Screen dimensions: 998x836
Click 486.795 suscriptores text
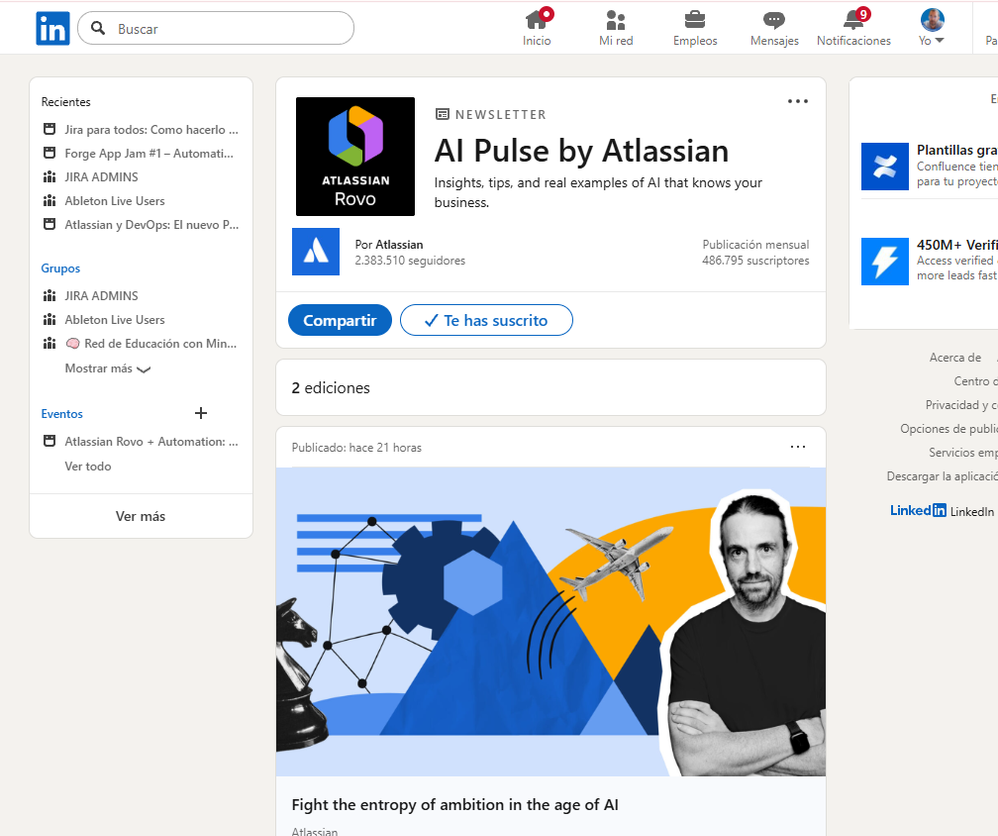(x=756, y=260)
